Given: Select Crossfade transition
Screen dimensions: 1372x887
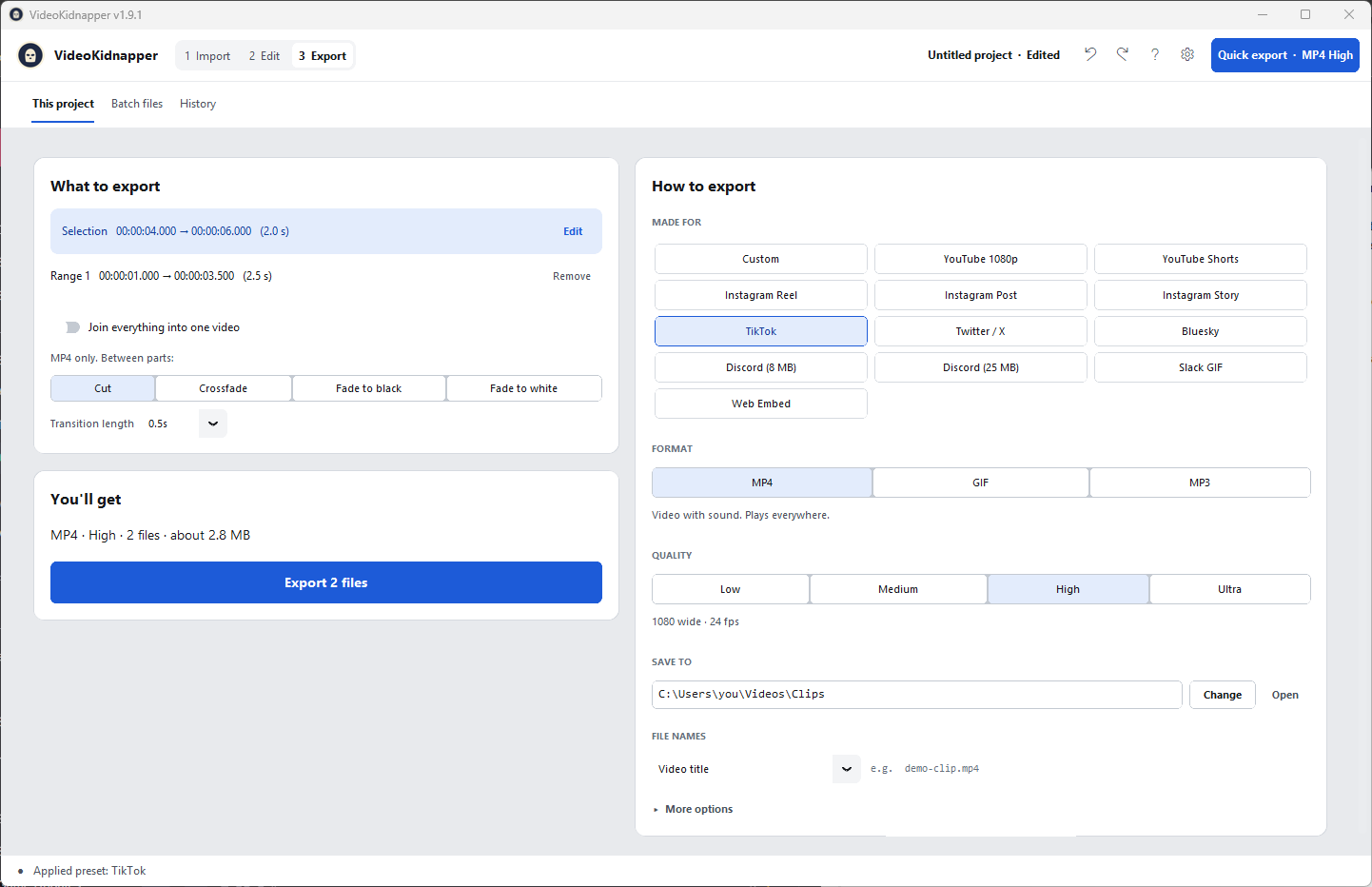Looking at the screenshot, I should point(224,388).
